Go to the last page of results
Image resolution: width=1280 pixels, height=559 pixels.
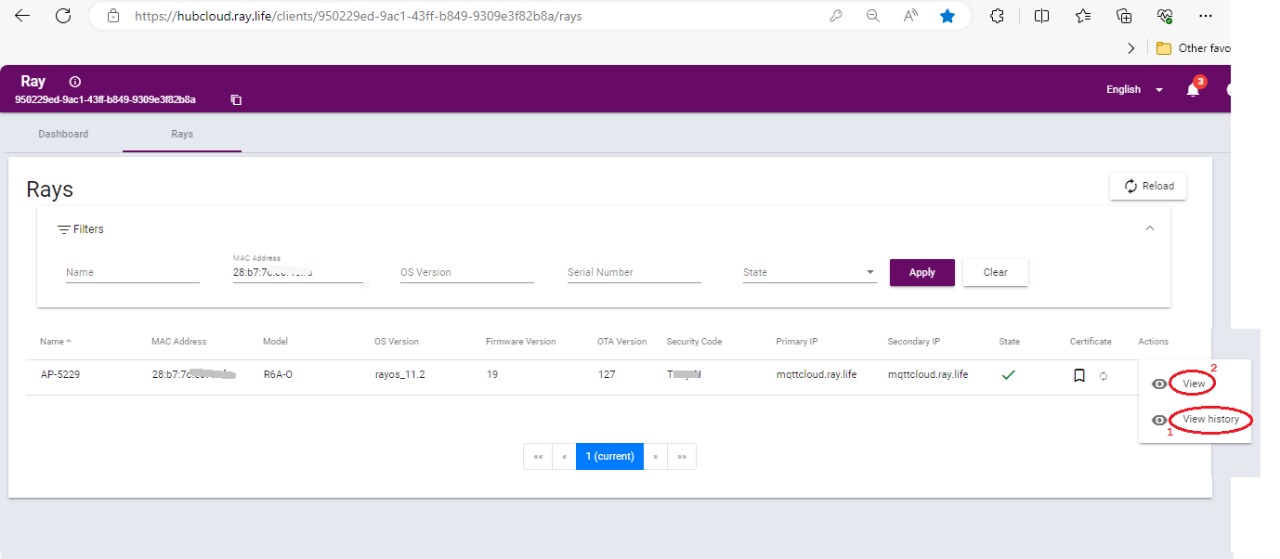682,457
